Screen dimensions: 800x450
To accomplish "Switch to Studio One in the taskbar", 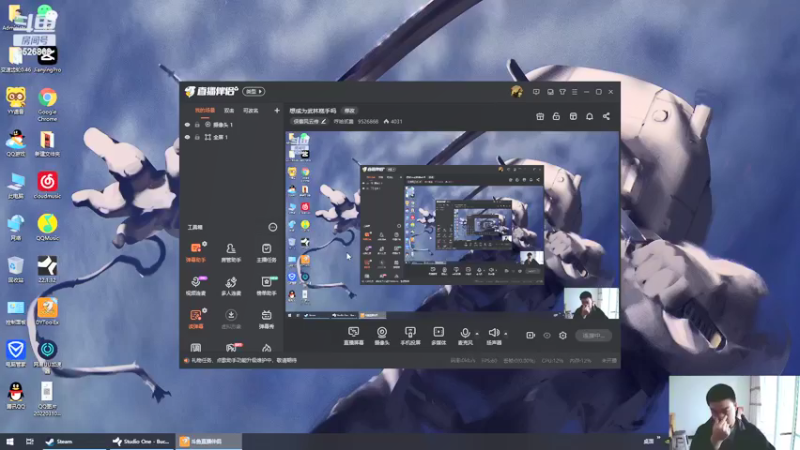I will click(x=141, y=441).
